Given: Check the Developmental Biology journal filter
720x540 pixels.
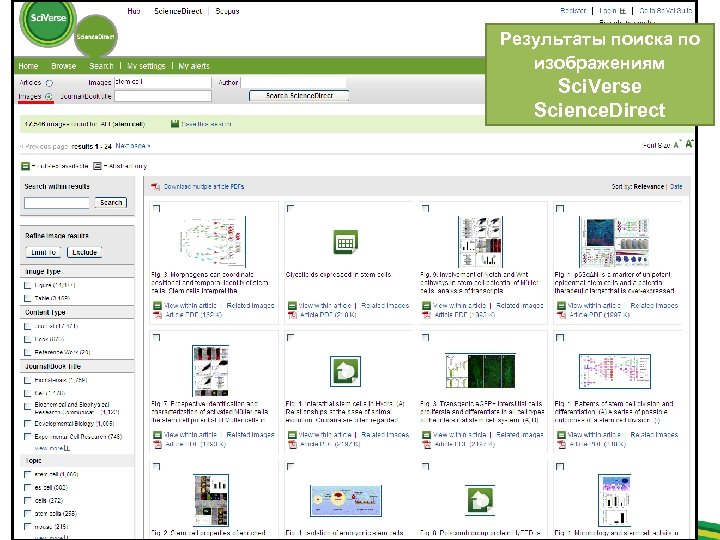Looking at the screenshot, I should (27, 423).
